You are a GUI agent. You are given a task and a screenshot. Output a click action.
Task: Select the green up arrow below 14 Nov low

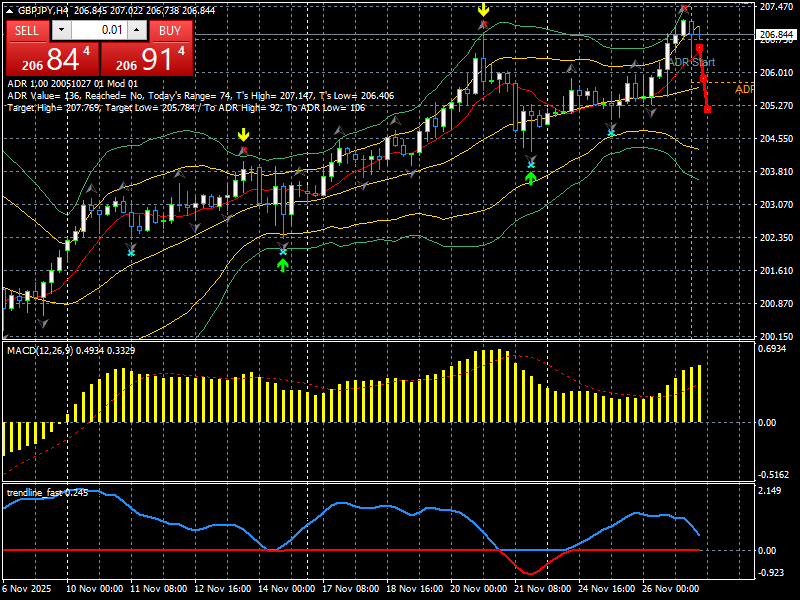click(283, 265)
